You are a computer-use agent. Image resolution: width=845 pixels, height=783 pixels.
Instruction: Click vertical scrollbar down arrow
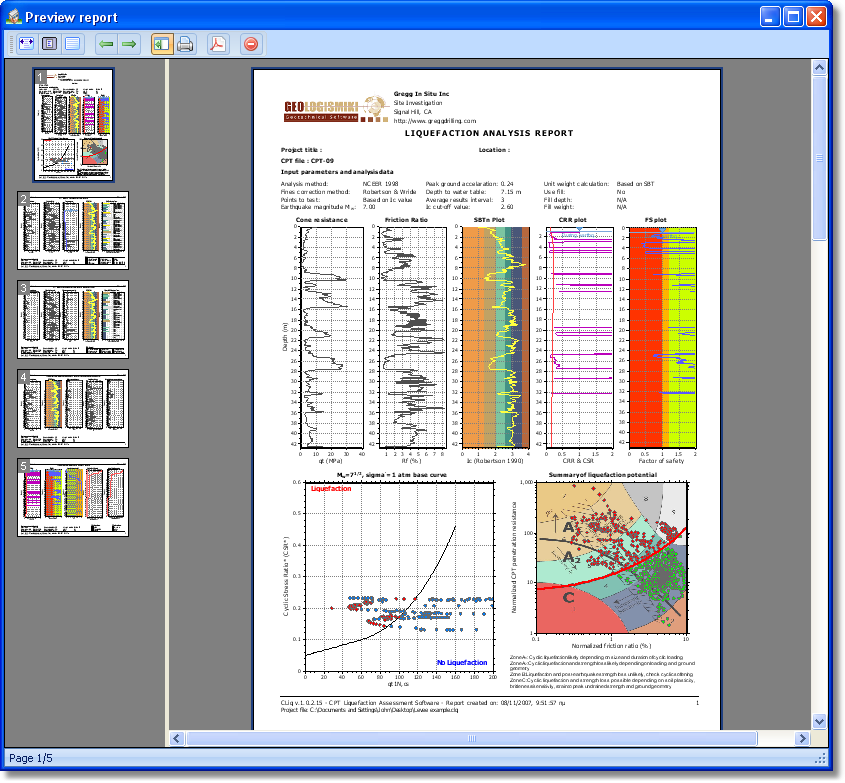coord(819,721)
